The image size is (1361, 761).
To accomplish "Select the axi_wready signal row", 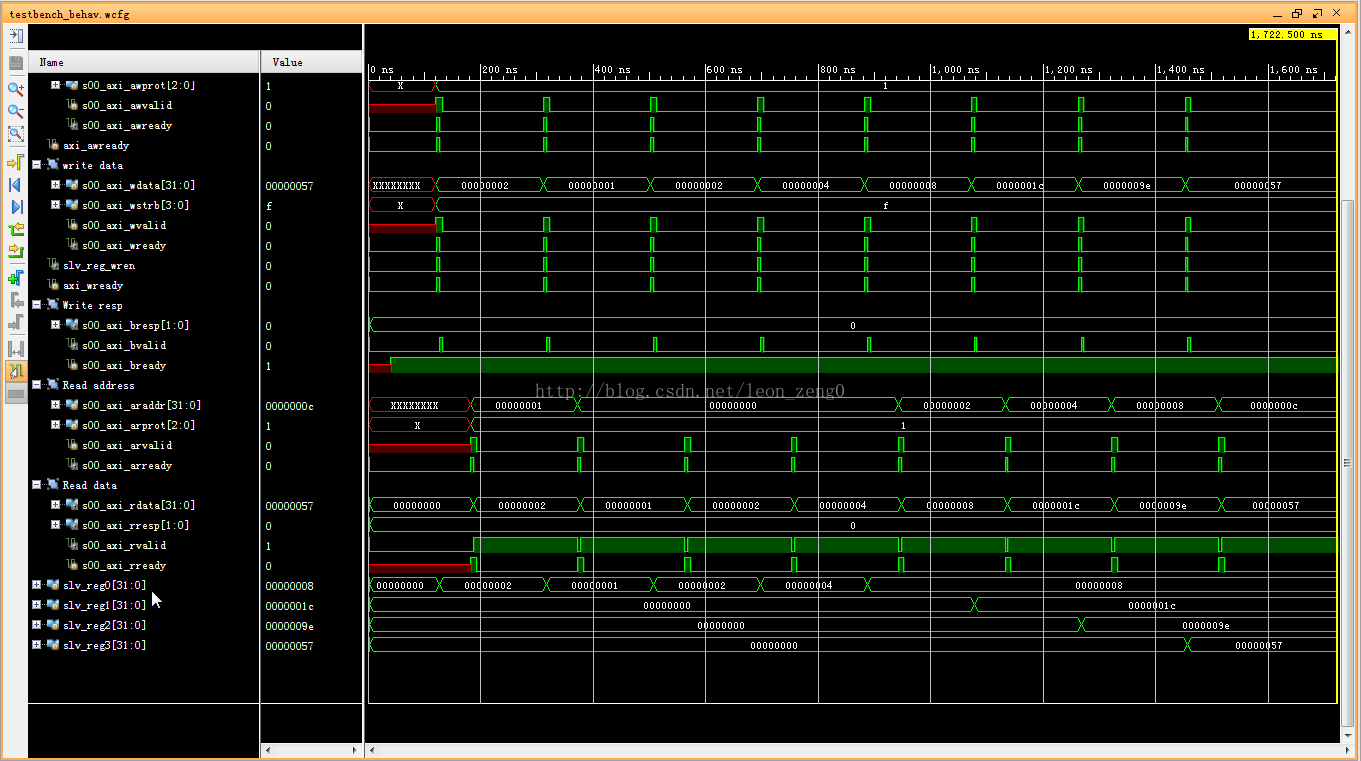I will (x=93, y=286).
